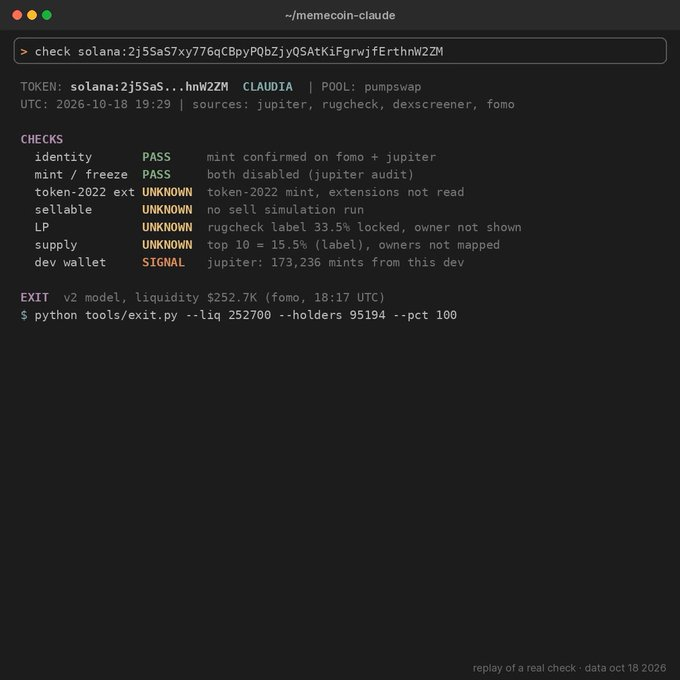Click 'mint confirmed on fomo + jupiter' text
This screenshot has height=680, width=680.
pyautogui.click(x=321, y=157)
